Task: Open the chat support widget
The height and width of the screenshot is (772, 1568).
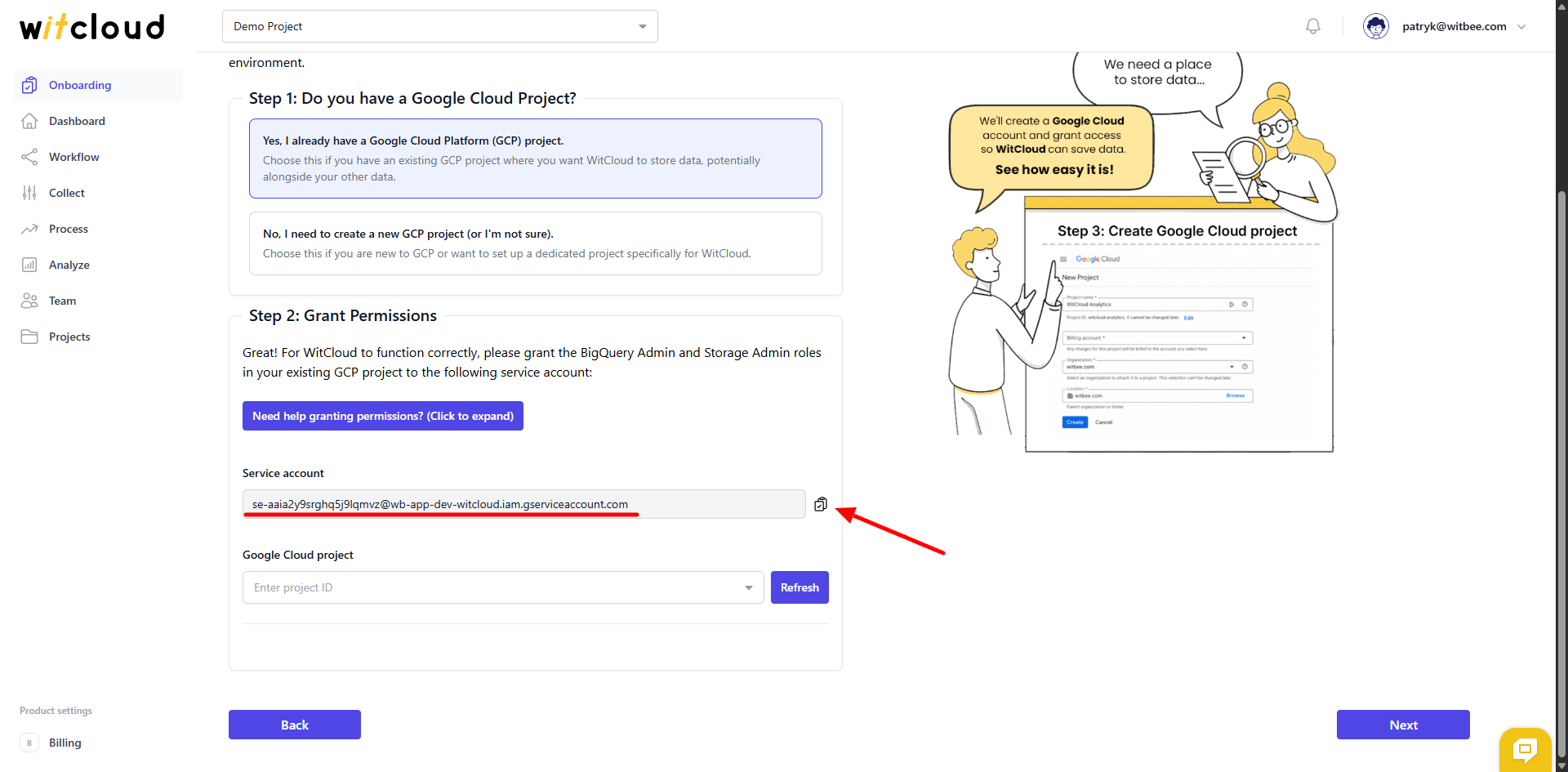Action: [1525, 748]
